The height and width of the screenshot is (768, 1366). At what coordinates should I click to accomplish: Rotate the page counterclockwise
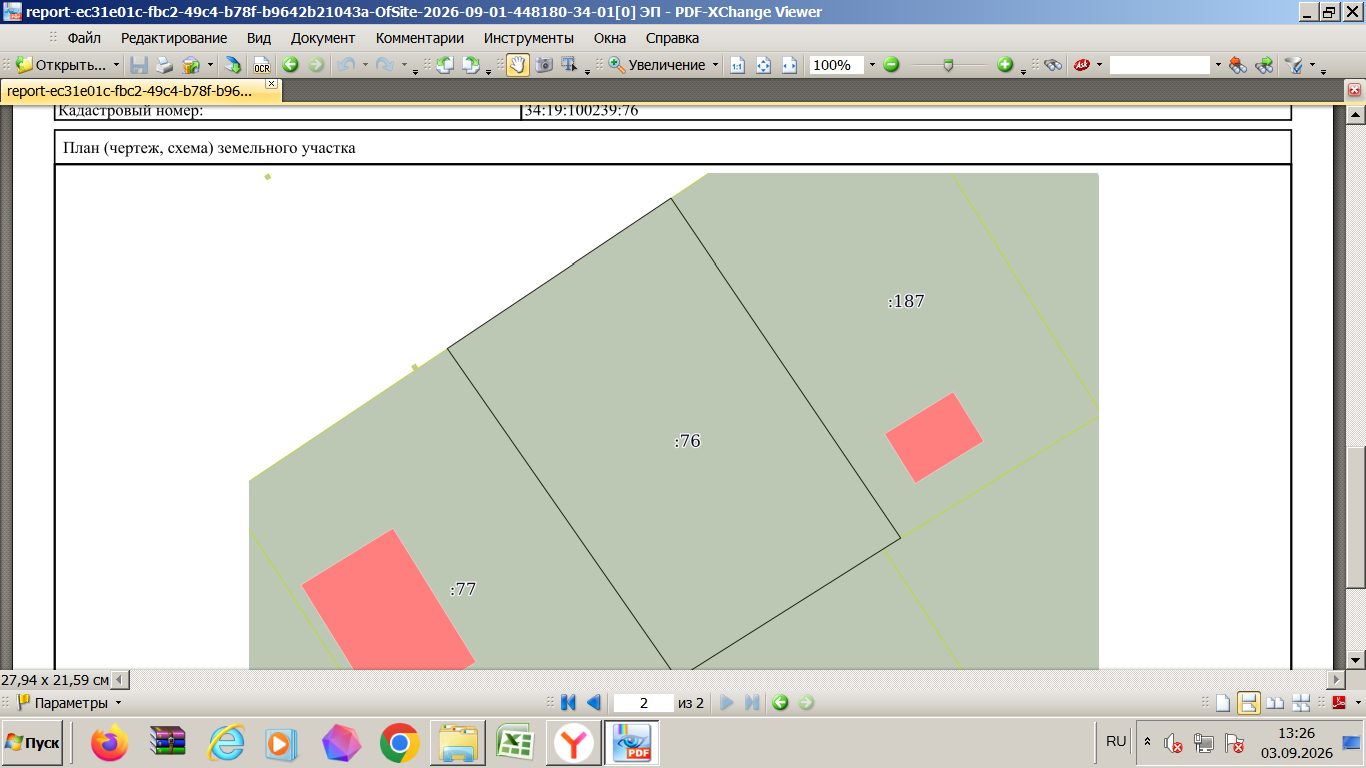444,65
